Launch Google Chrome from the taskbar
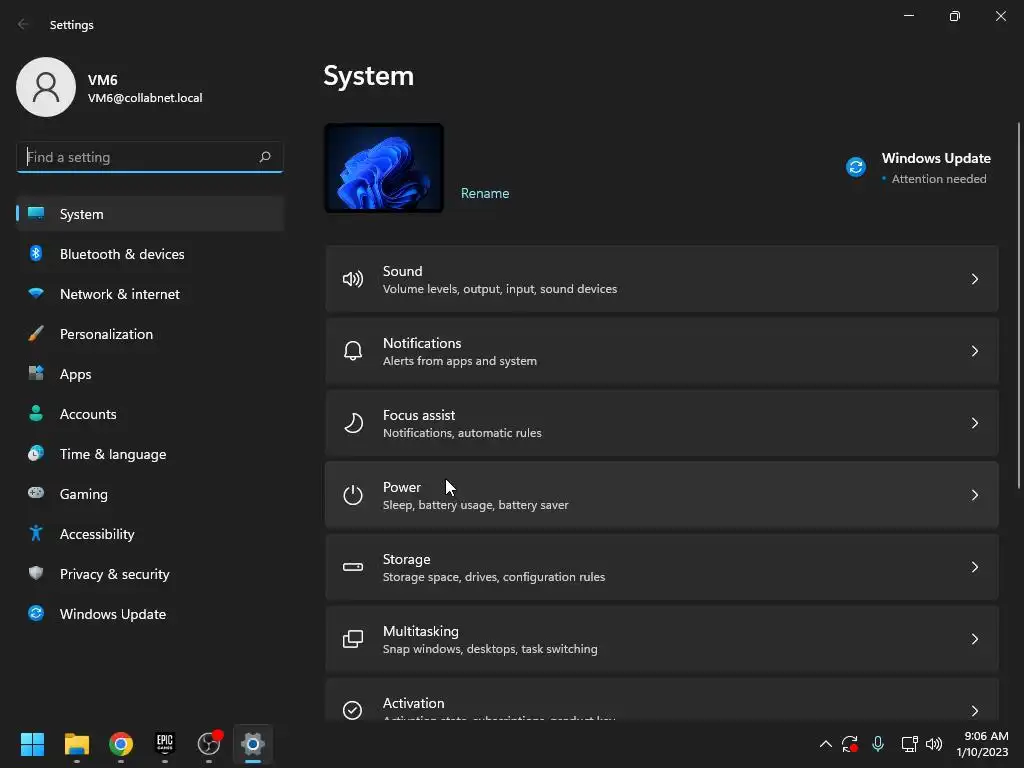This screenshot has height=768, width=1024. (x=121, y=744)
